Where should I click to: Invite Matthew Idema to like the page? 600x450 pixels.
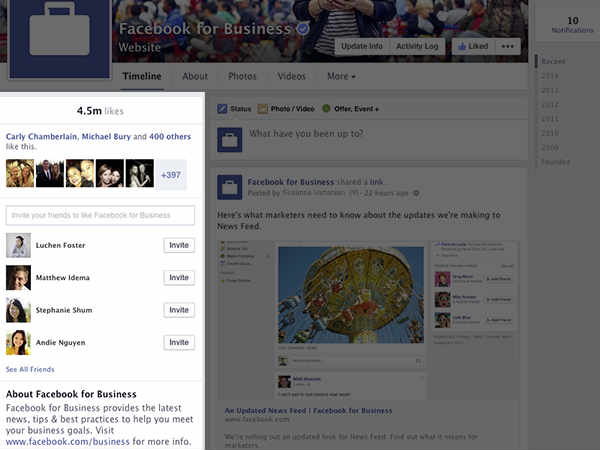tap(179, 277)
